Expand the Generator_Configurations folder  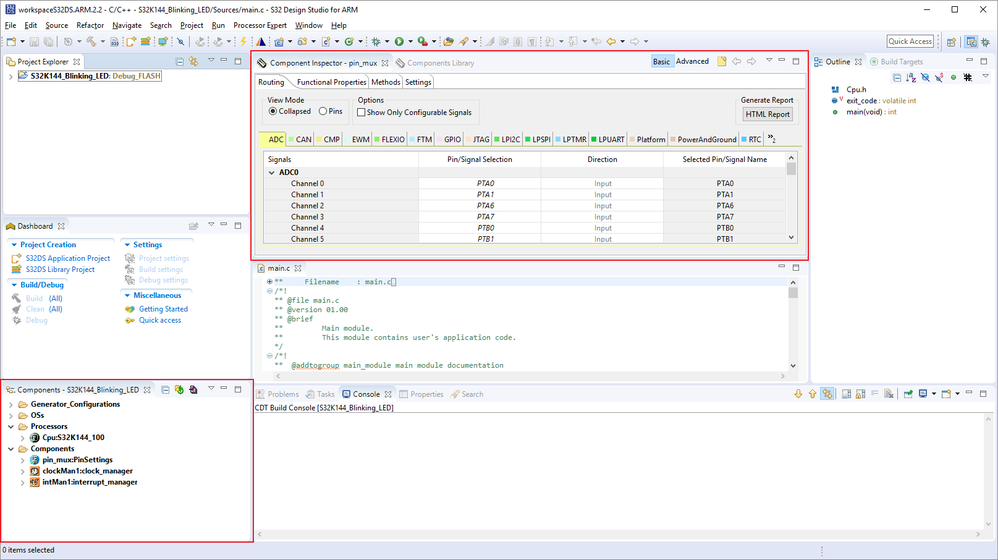(9, 404)
